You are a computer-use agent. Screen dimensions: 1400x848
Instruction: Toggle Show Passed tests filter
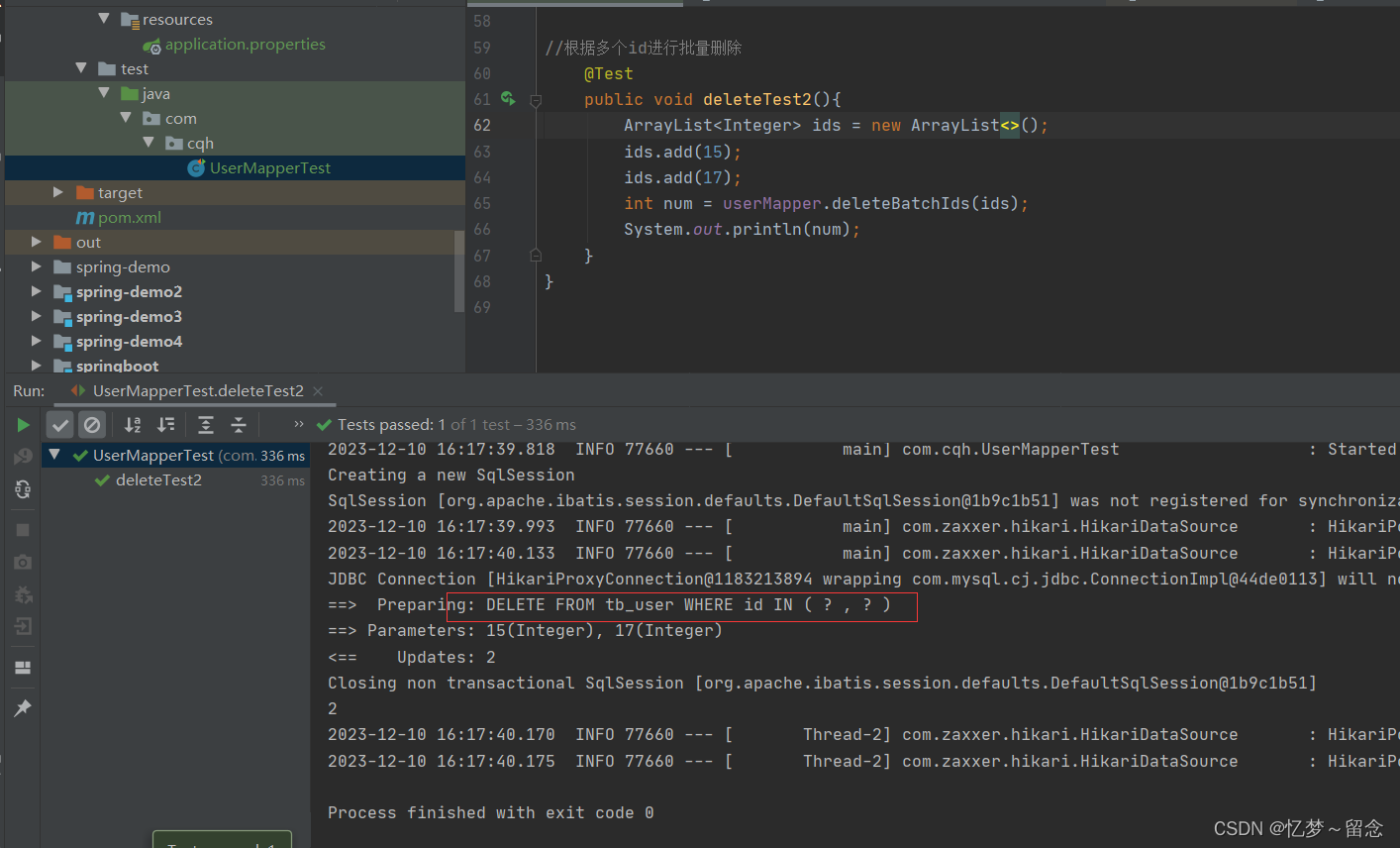(59, 424)
